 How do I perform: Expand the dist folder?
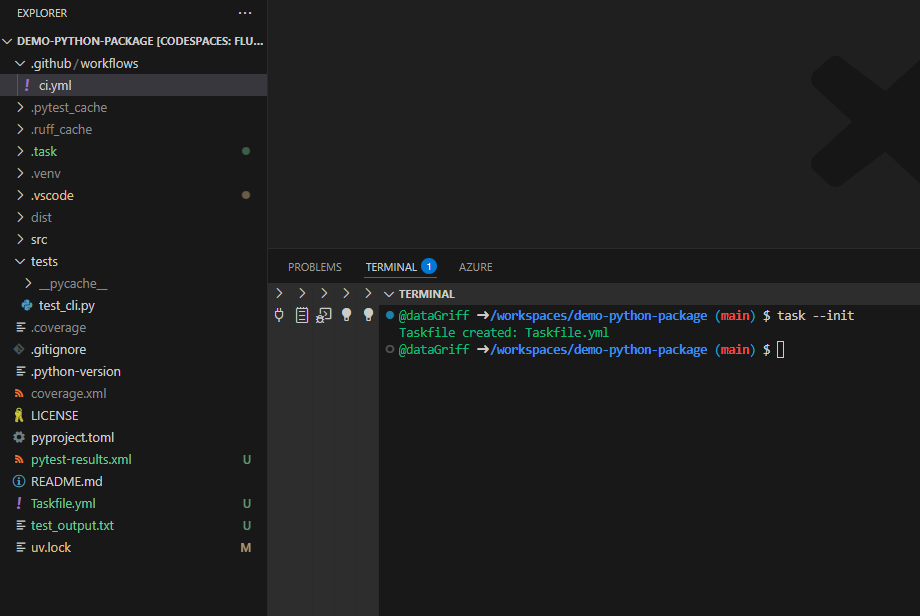tap(20, 217)
